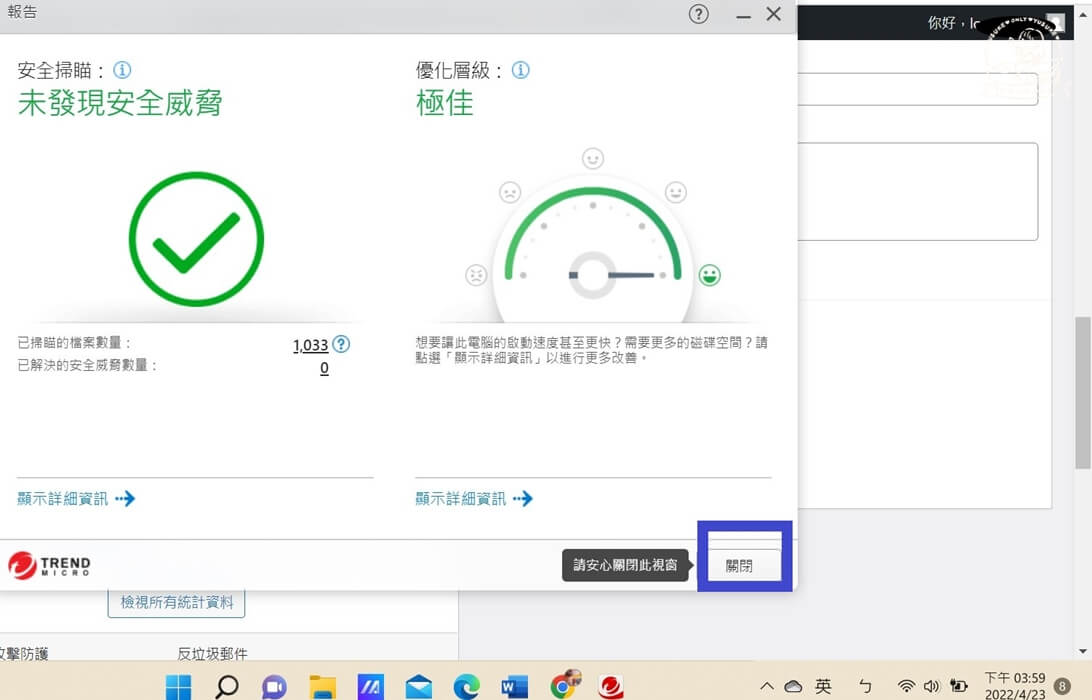
Task: Open Google Chrome from the taskbar
Action: coord(564,686)
